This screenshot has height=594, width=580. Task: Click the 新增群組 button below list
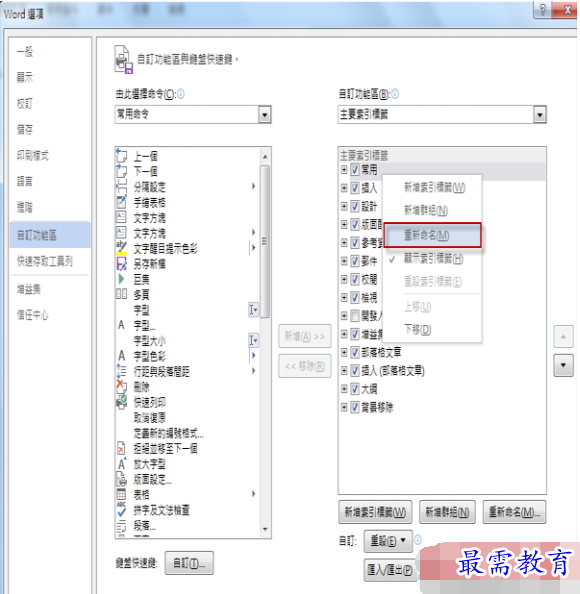[447, 512]
